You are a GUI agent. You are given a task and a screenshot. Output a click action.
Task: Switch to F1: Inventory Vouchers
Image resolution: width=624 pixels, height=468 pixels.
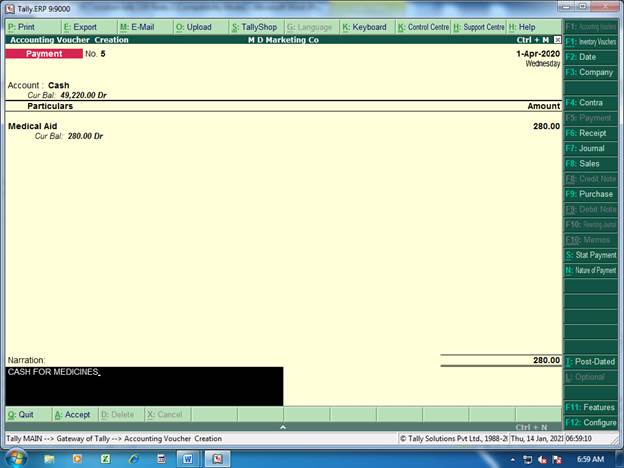pos(591,42)
